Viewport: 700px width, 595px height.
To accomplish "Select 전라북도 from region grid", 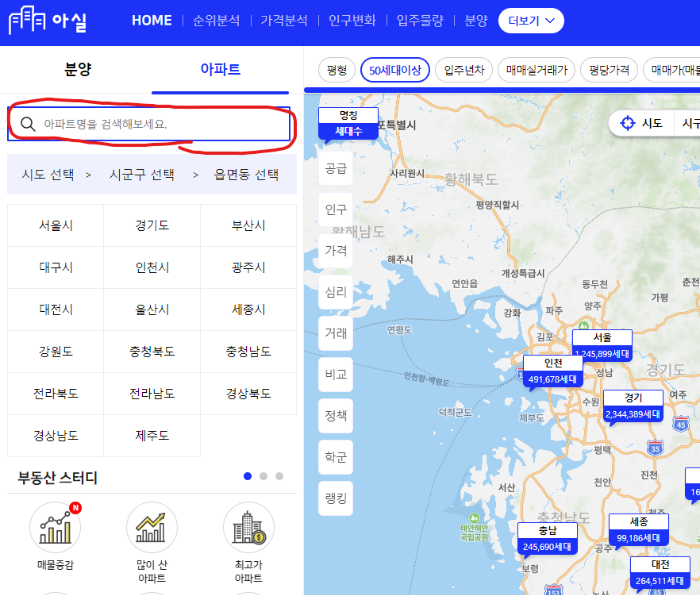I will click(x=55, y=393).
